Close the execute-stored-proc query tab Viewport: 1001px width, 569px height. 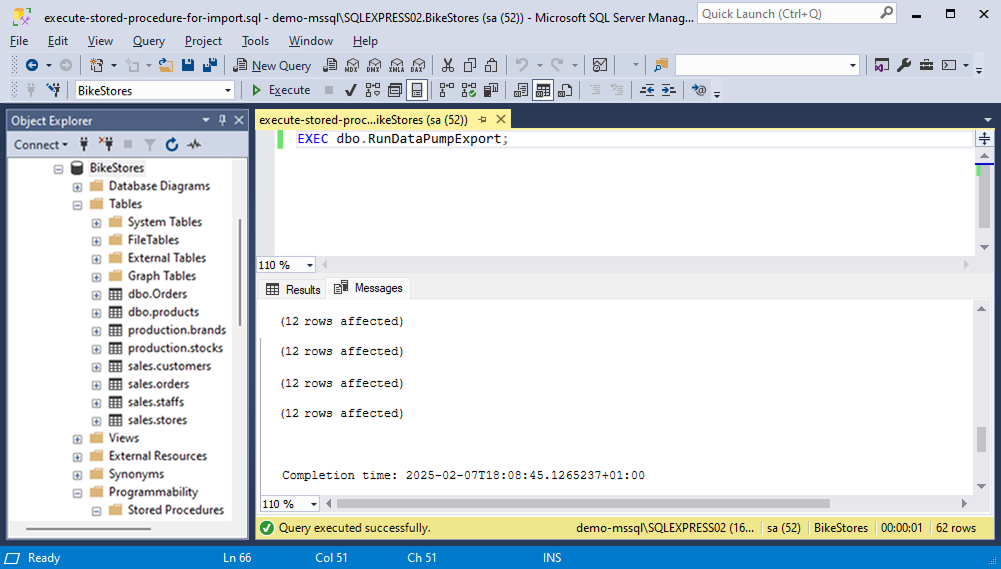pos(501,119)
